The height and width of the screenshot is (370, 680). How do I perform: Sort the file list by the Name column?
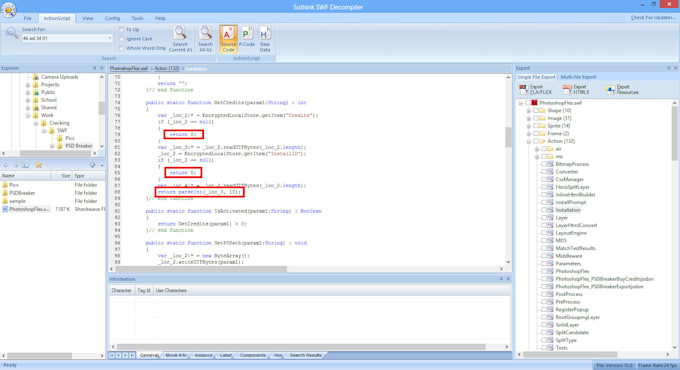click(25, 176)
